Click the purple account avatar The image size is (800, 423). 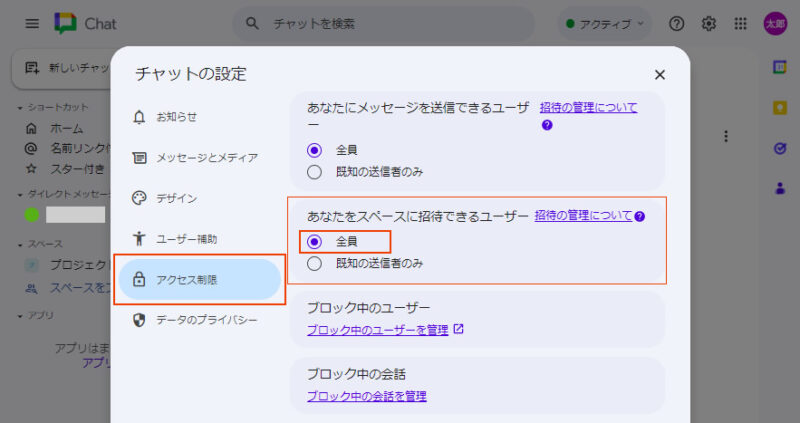coord(775,23)
